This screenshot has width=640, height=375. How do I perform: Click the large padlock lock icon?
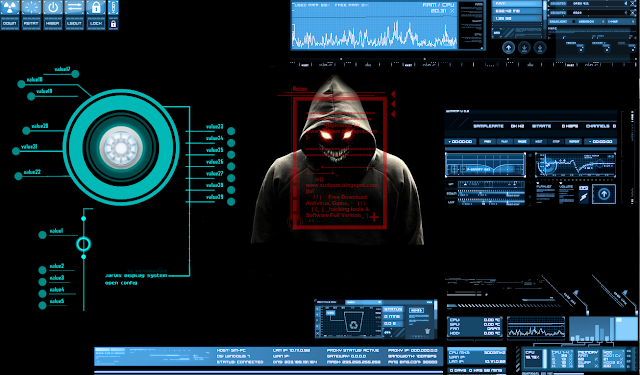coord(96,8)
